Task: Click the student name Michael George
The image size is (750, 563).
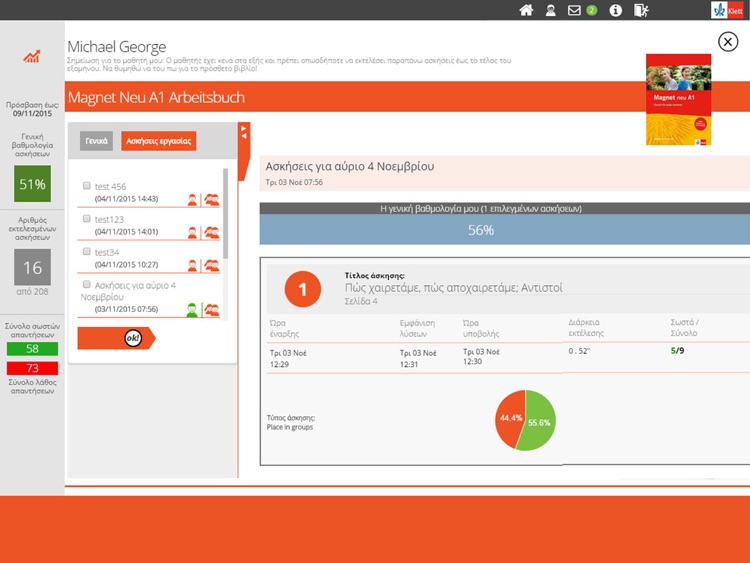Action: [117, 46]
